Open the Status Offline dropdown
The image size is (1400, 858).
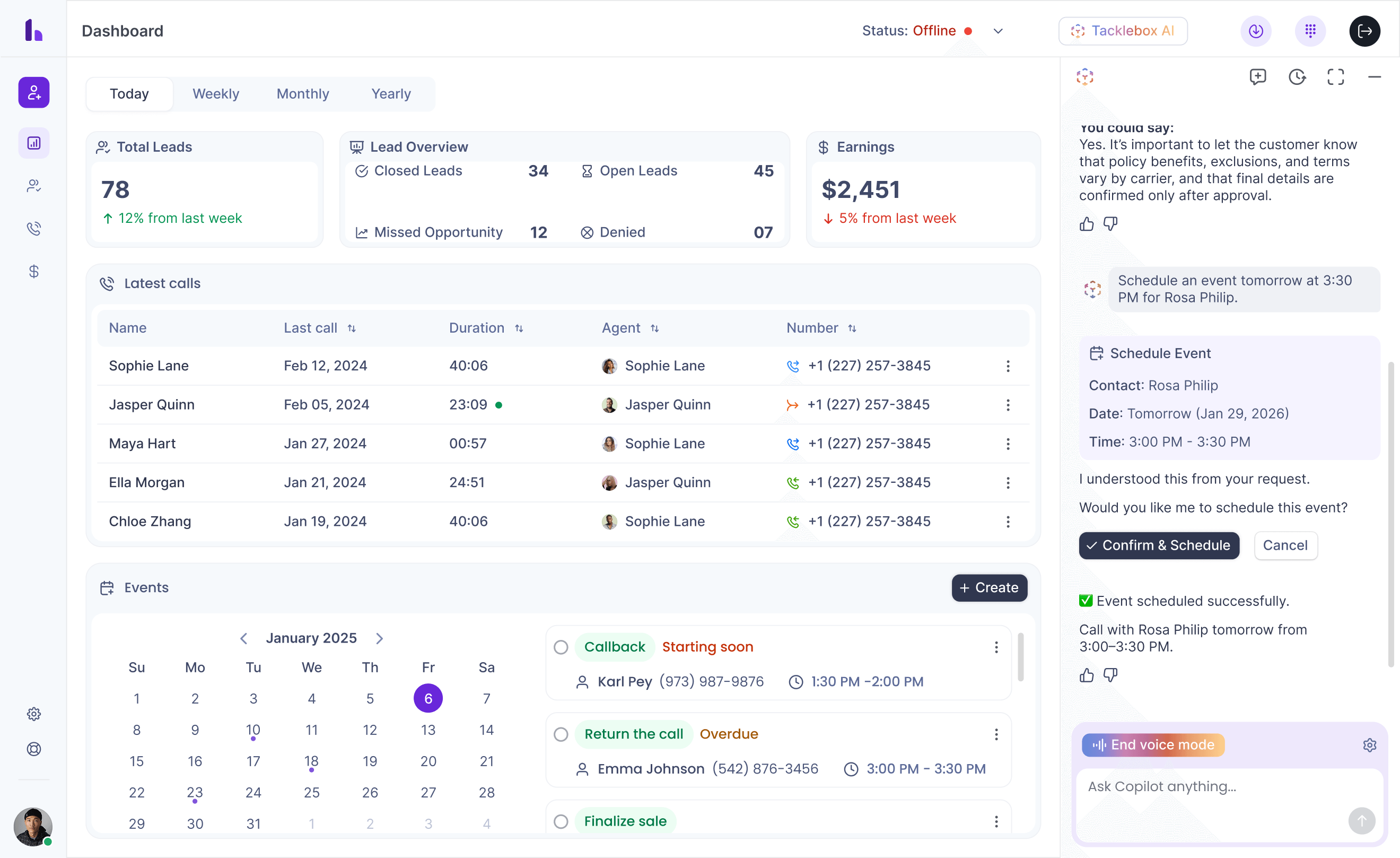click(x=998, y=31)
